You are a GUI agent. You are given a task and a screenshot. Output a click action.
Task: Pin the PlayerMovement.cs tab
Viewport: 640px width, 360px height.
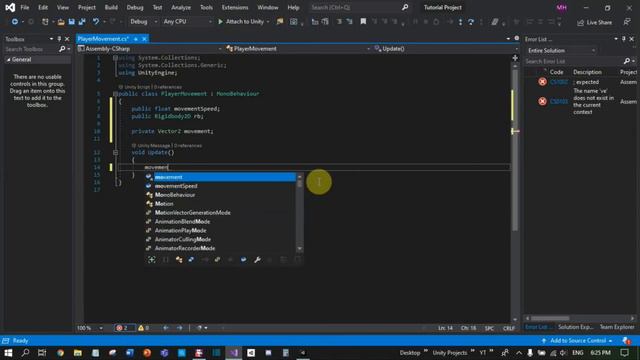click(136, 39)
